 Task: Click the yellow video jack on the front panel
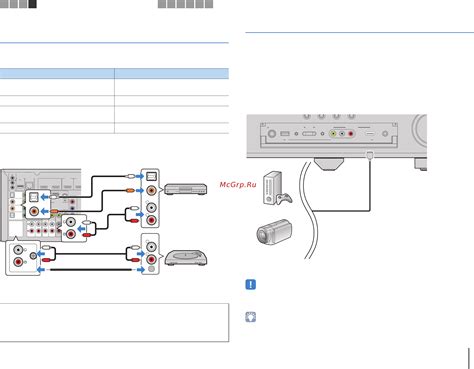tap(333, 134)
